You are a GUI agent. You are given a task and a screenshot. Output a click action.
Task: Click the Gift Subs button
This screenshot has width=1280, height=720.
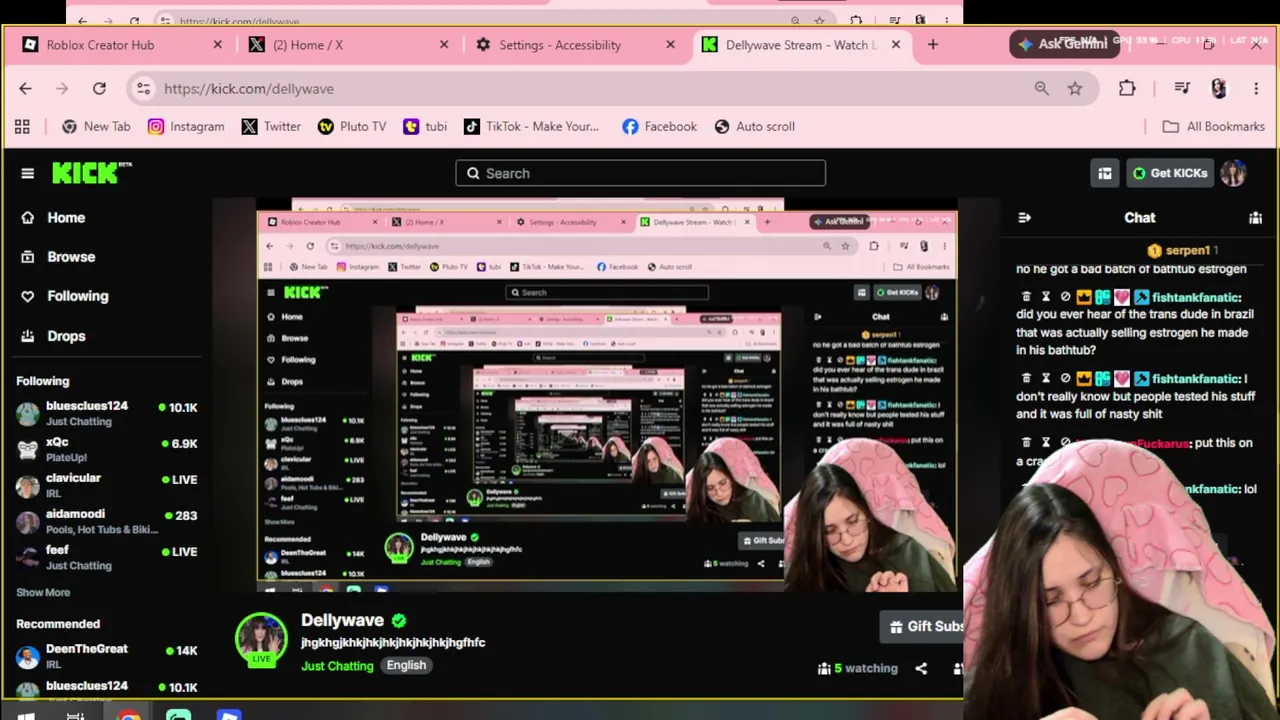(x=923, y=626)
